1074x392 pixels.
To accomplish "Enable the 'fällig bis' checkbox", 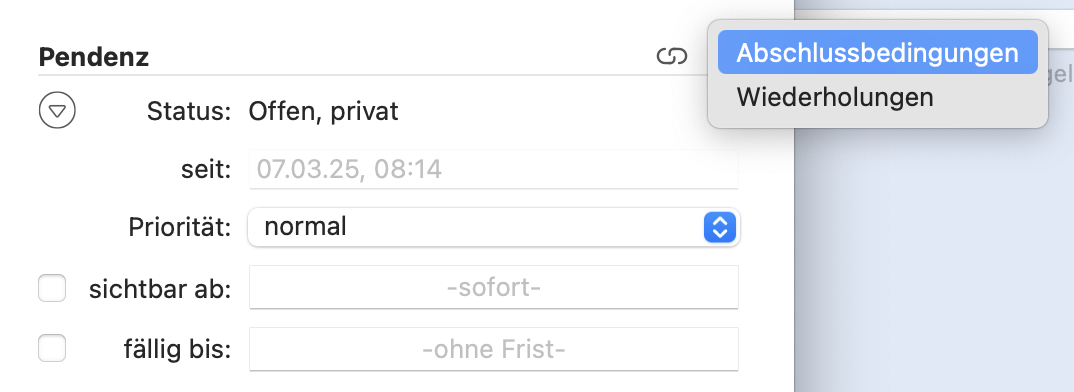I will pyautogui.click(x=52, y=348).
